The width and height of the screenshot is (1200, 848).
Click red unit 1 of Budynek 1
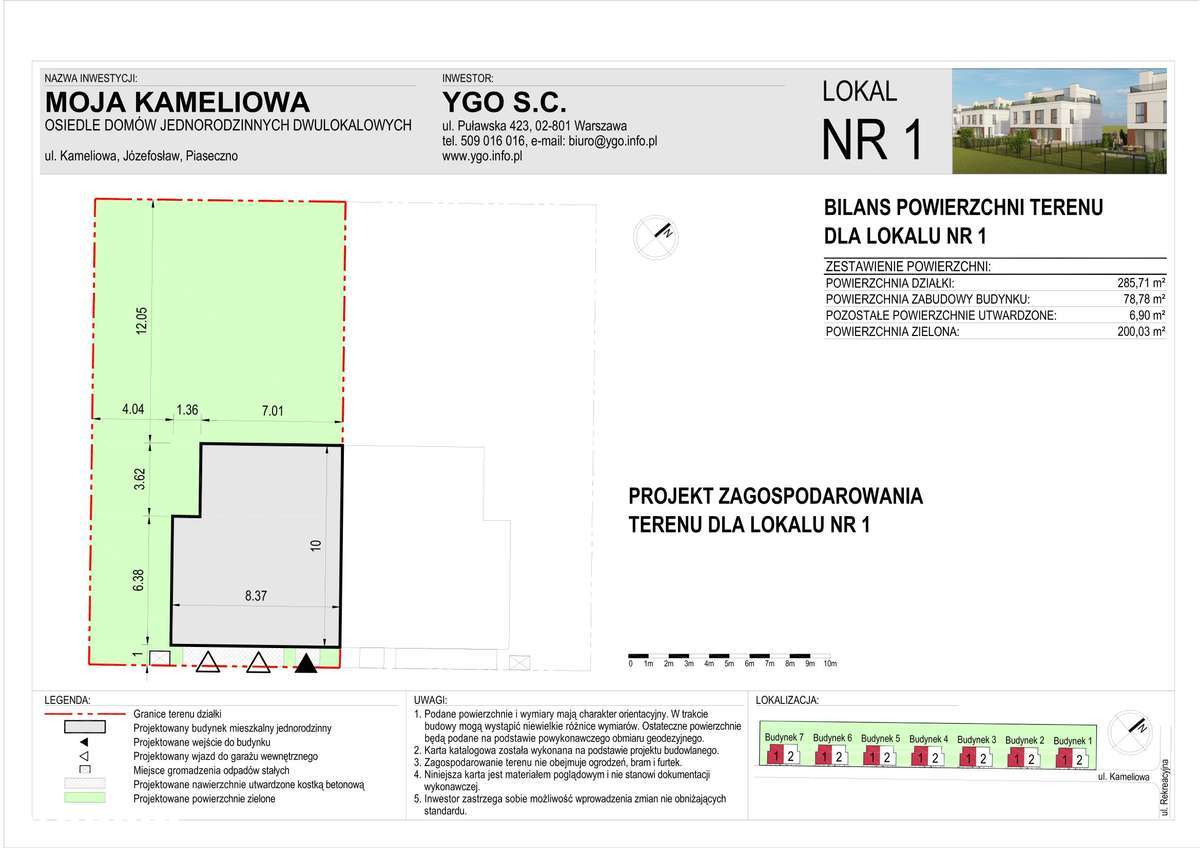tap(1065, 759)
